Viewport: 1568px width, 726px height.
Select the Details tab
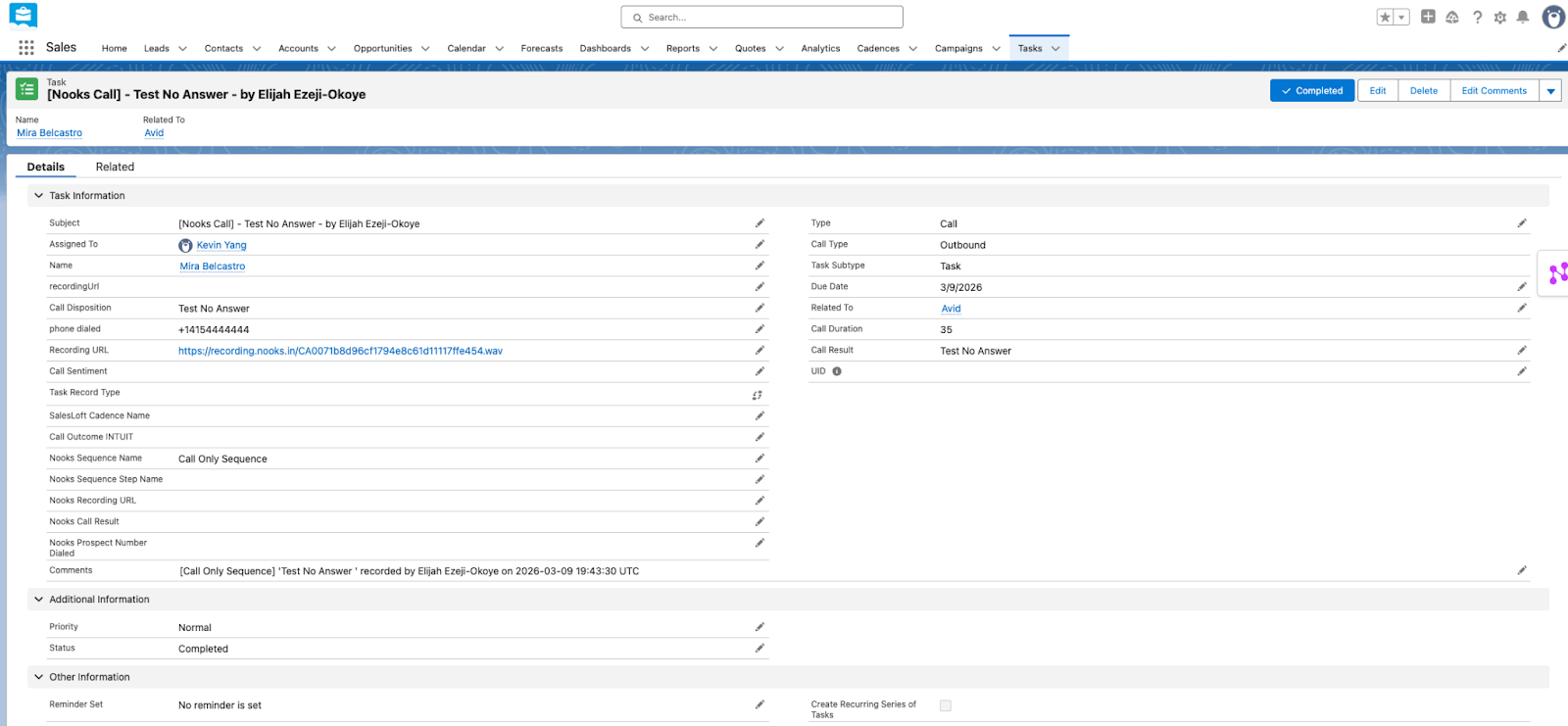click(46, 167)
